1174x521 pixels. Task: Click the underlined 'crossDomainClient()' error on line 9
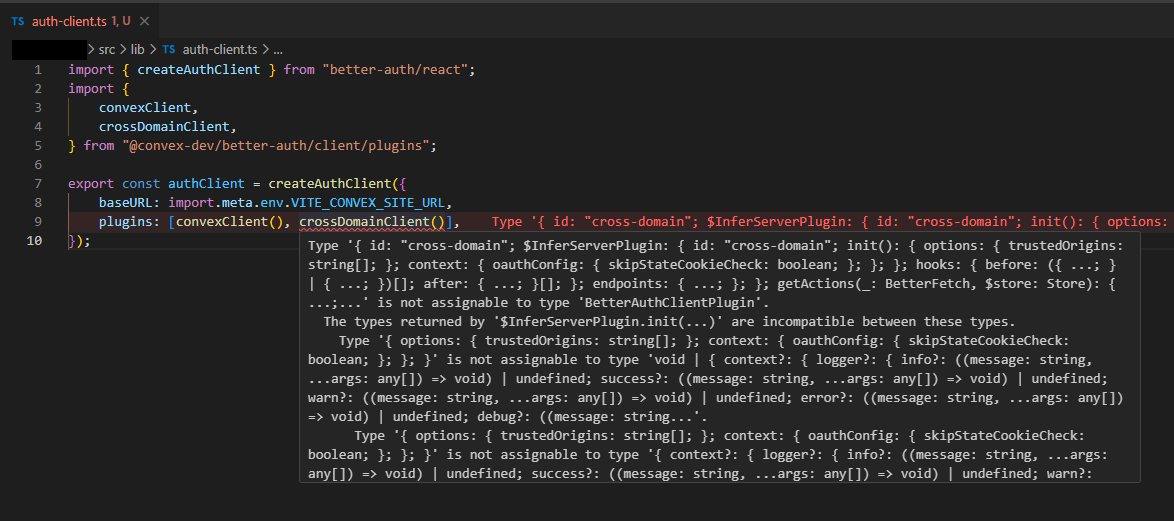(371, 222)
